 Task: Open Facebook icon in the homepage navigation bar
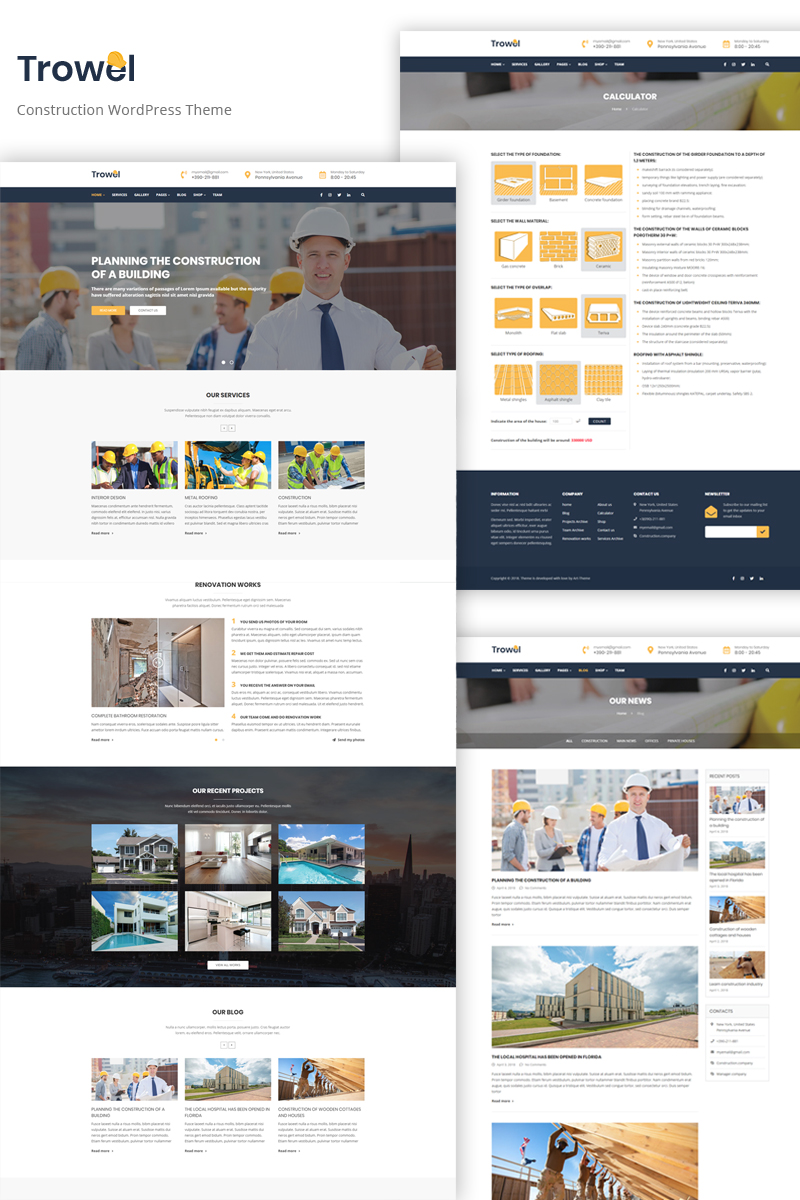(321, 195)
